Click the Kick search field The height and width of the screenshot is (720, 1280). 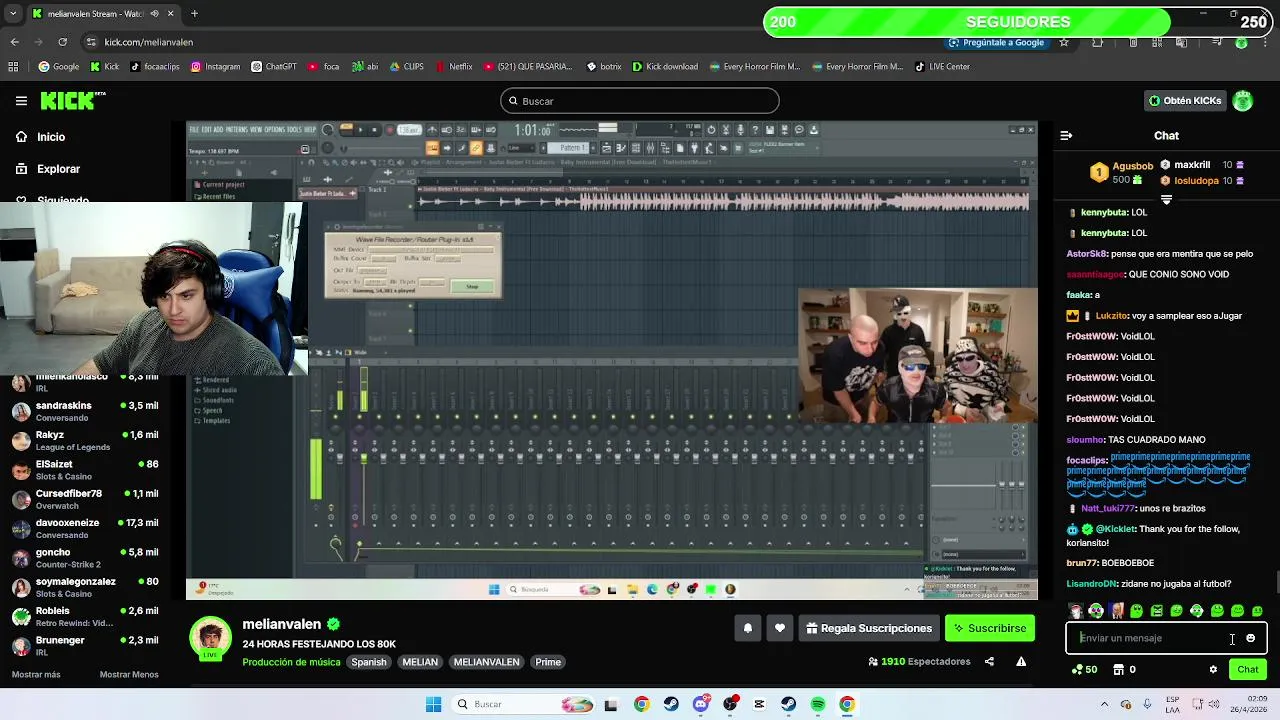(x=640, y=101)
